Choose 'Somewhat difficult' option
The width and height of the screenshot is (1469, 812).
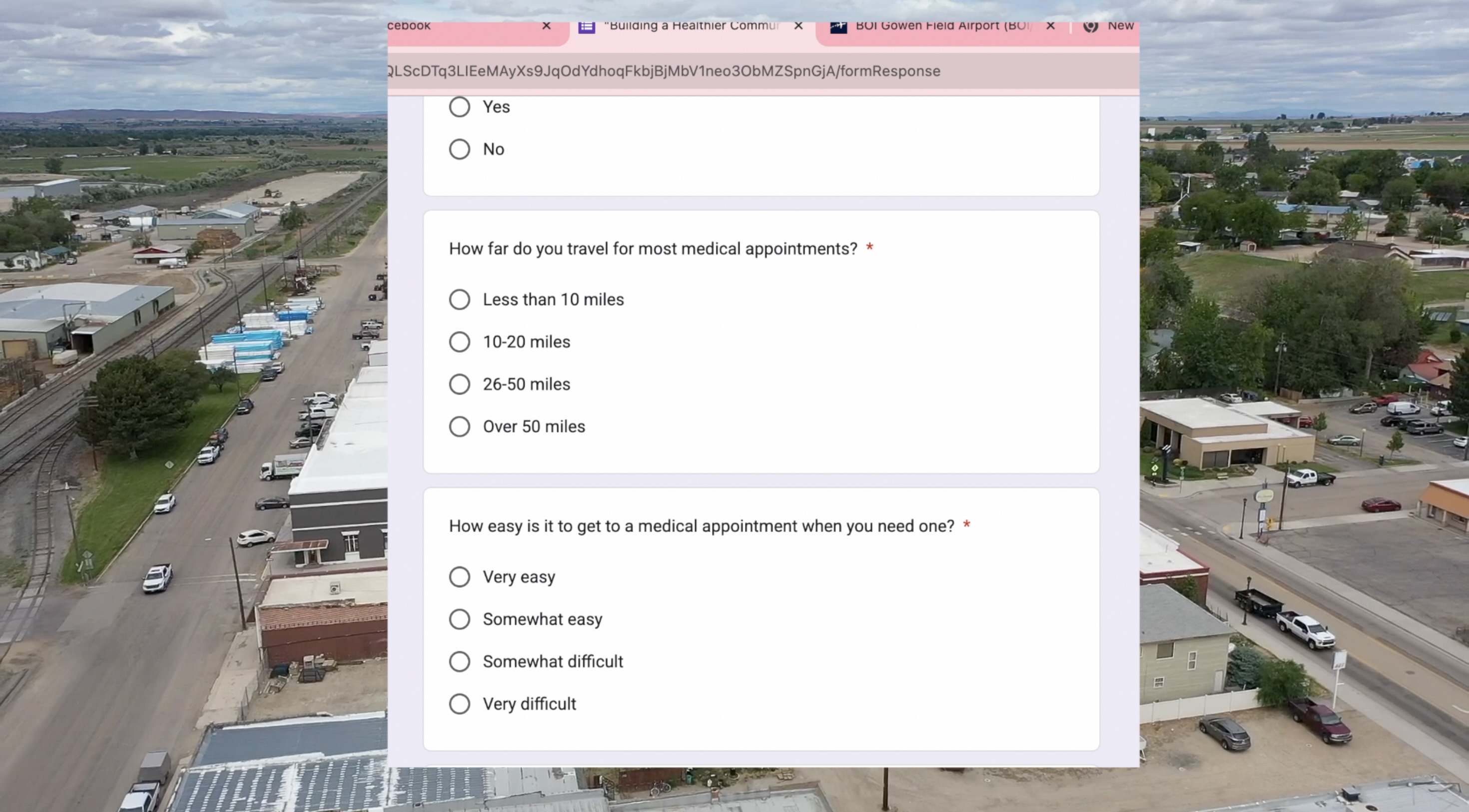tap(459, 662)
